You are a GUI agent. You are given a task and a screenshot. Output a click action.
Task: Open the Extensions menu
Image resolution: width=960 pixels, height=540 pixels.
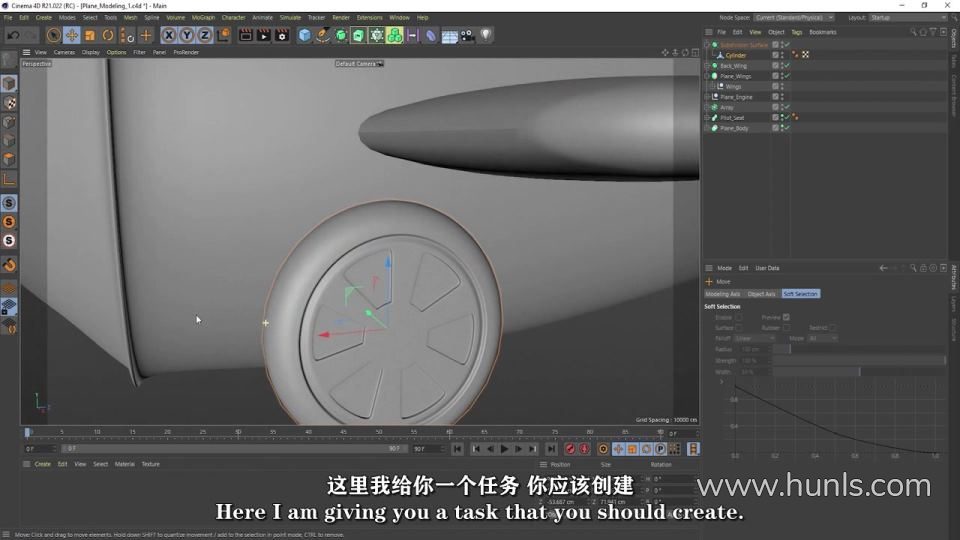pyautogui.click(x=369, y=18)
